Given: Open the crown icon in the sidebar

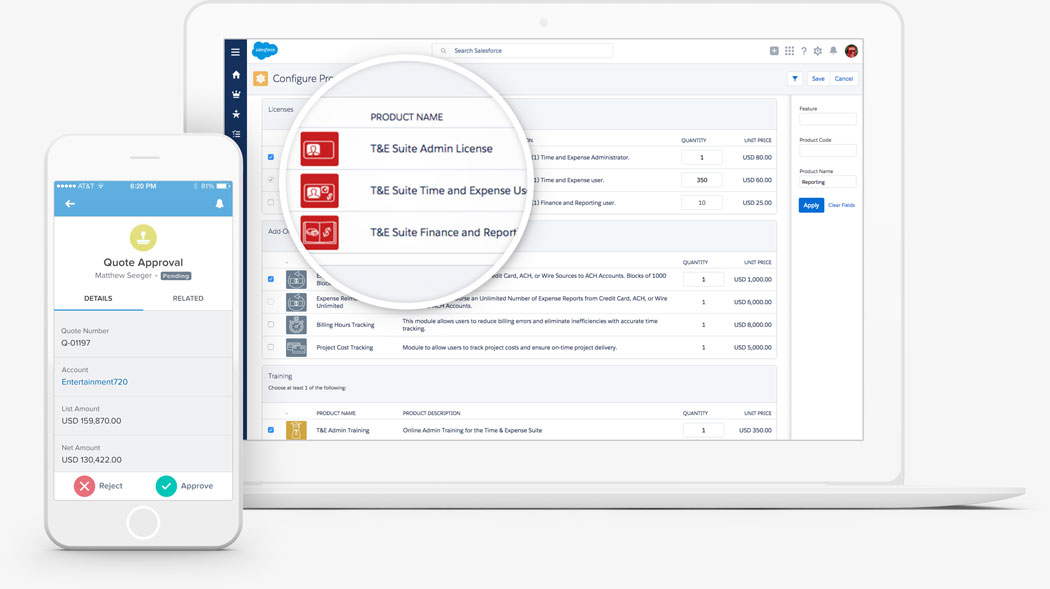Looking at the screenshot, I should click(236, 94).
